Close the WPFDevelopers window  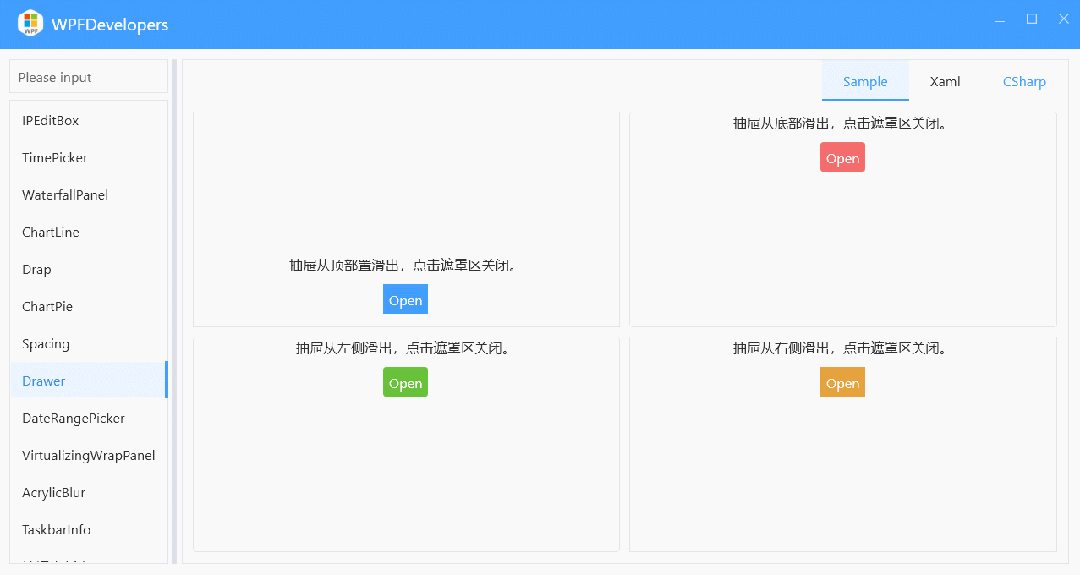click(1063, 19)
